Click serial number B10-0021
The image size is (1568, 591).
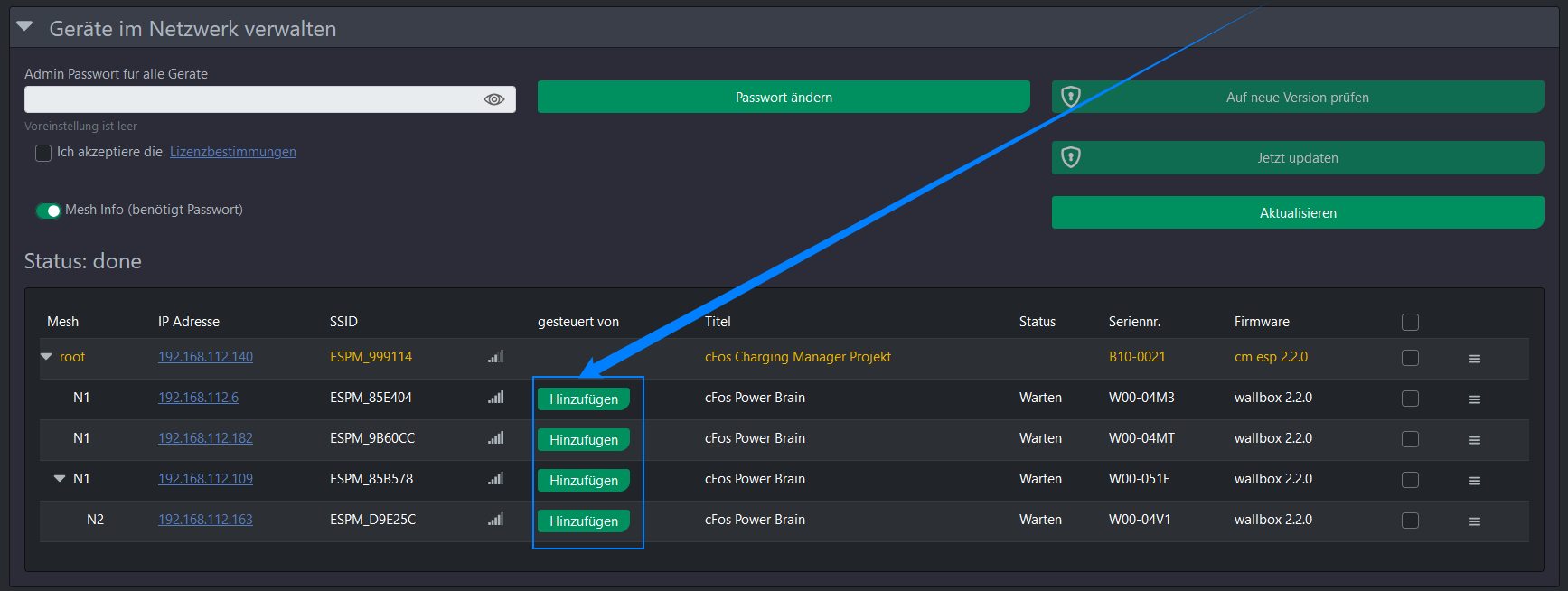pos(1137,357)
